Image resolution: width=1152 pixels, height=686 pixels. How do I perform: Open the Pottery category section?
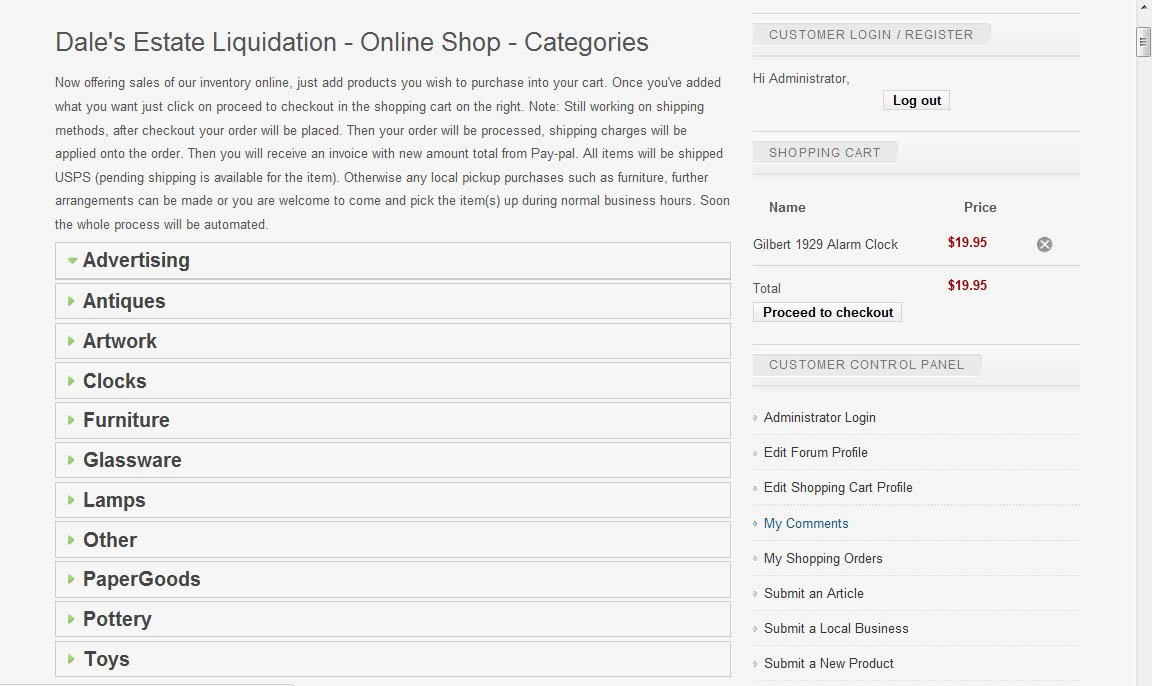117,619
